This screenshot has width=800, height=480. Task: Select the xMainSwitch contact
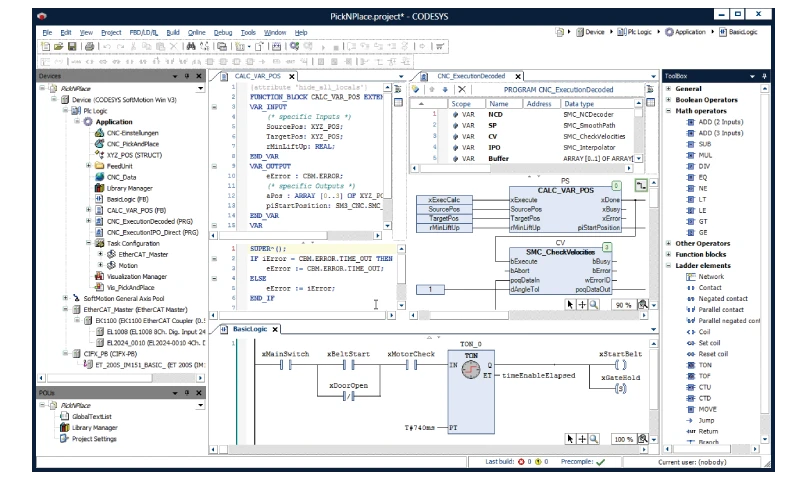click(x=285, y=365)
